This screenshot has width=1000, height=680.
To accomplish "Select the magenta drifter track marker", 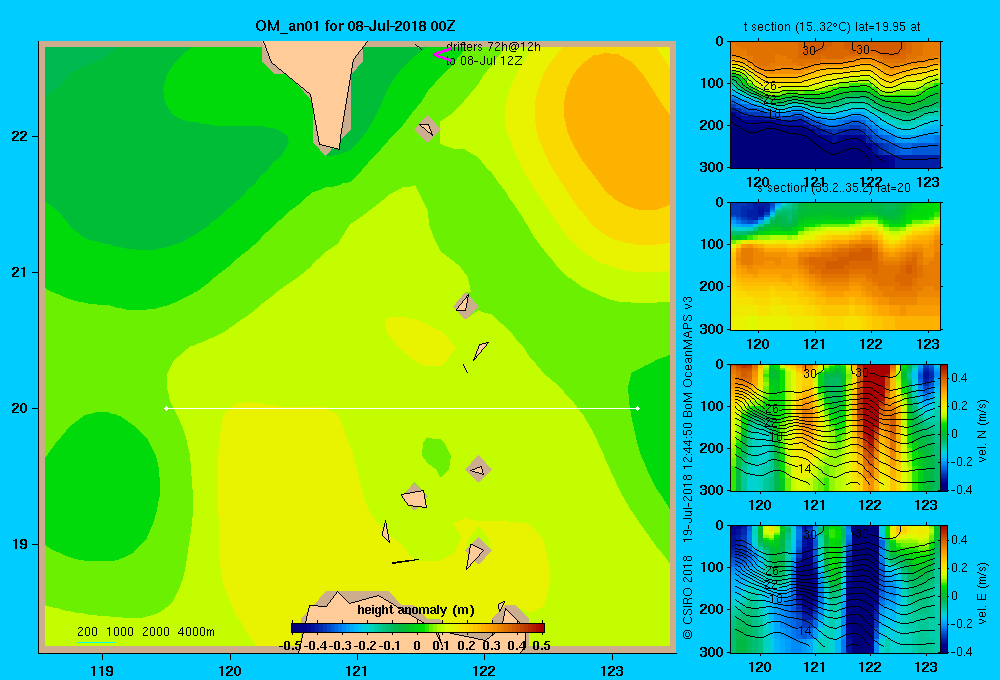I will [442, 55].
